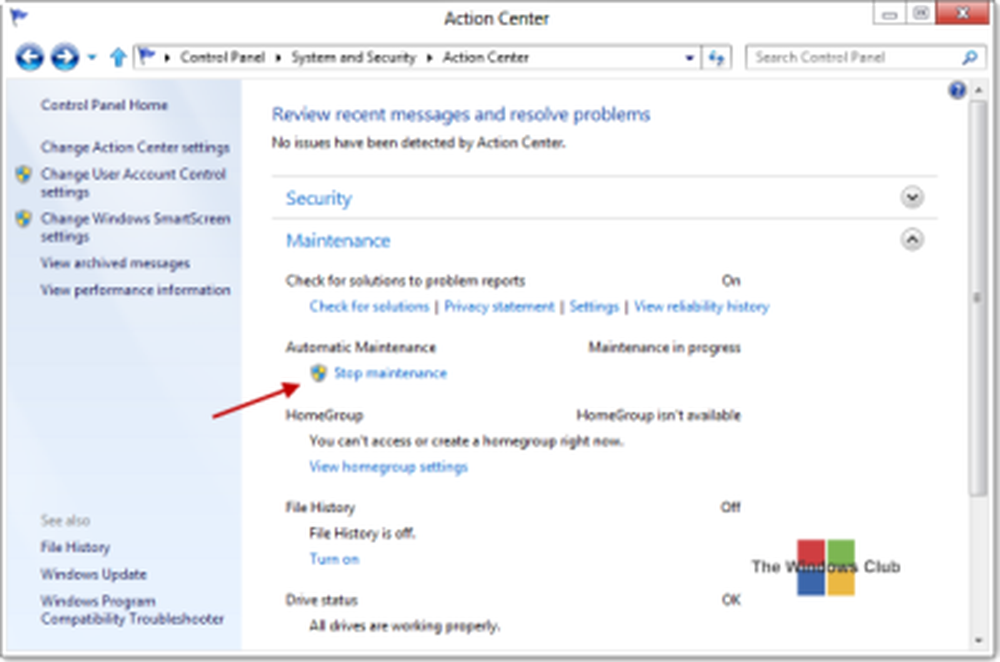Screen dimensions: 1000x662
Task: Click the Forward navigation arrow
Action: tap(64, 58)
